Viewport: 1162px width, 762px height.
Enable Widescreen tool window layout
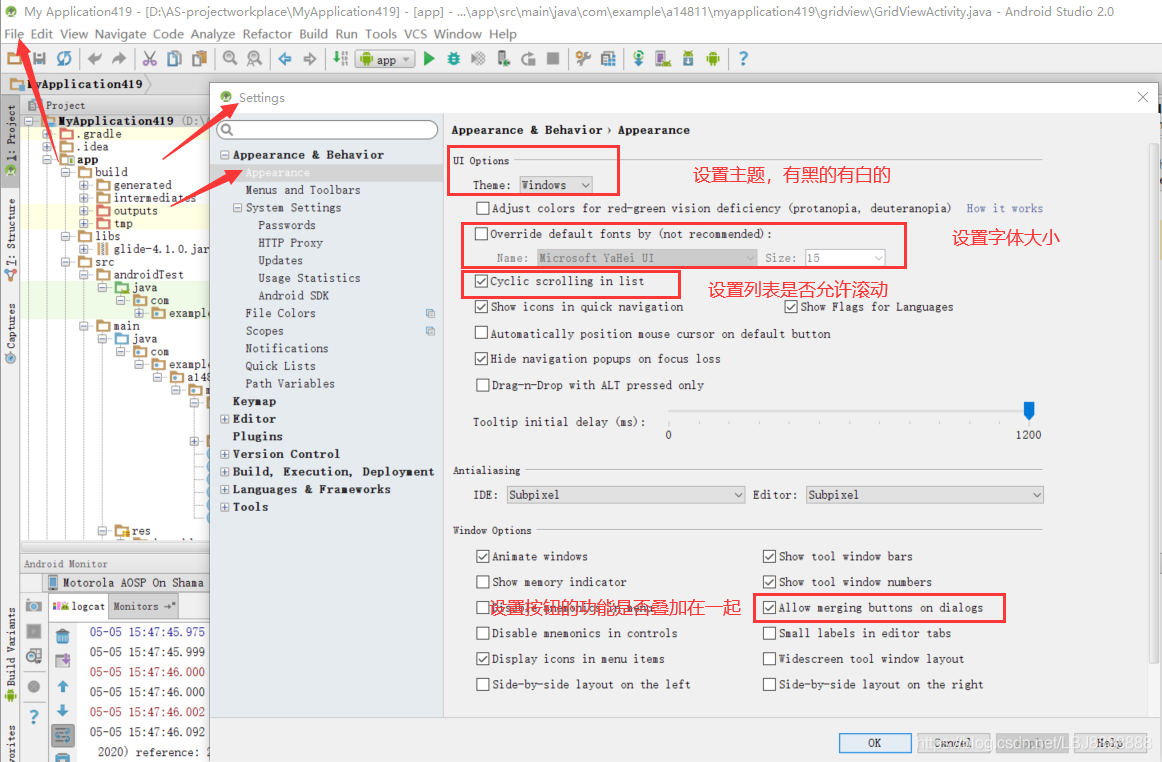[769, 658]
